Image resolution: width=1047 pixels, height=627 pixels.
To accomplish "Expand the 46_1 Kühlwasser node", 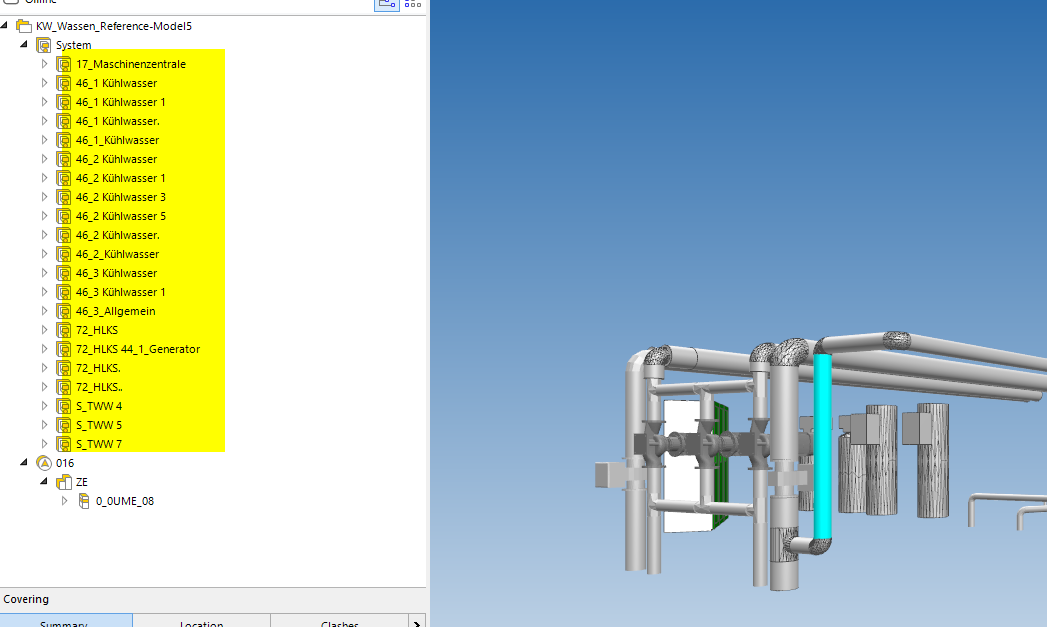I will (x=45, y=83).
